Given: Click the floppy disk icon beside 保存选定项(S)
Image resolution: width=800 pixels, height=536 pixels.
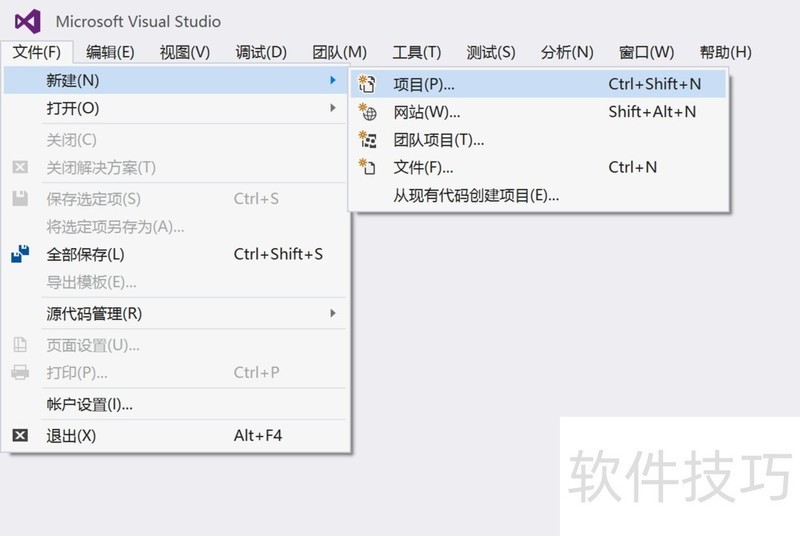Looking at the screenshot, I should (x=20, y=198).
